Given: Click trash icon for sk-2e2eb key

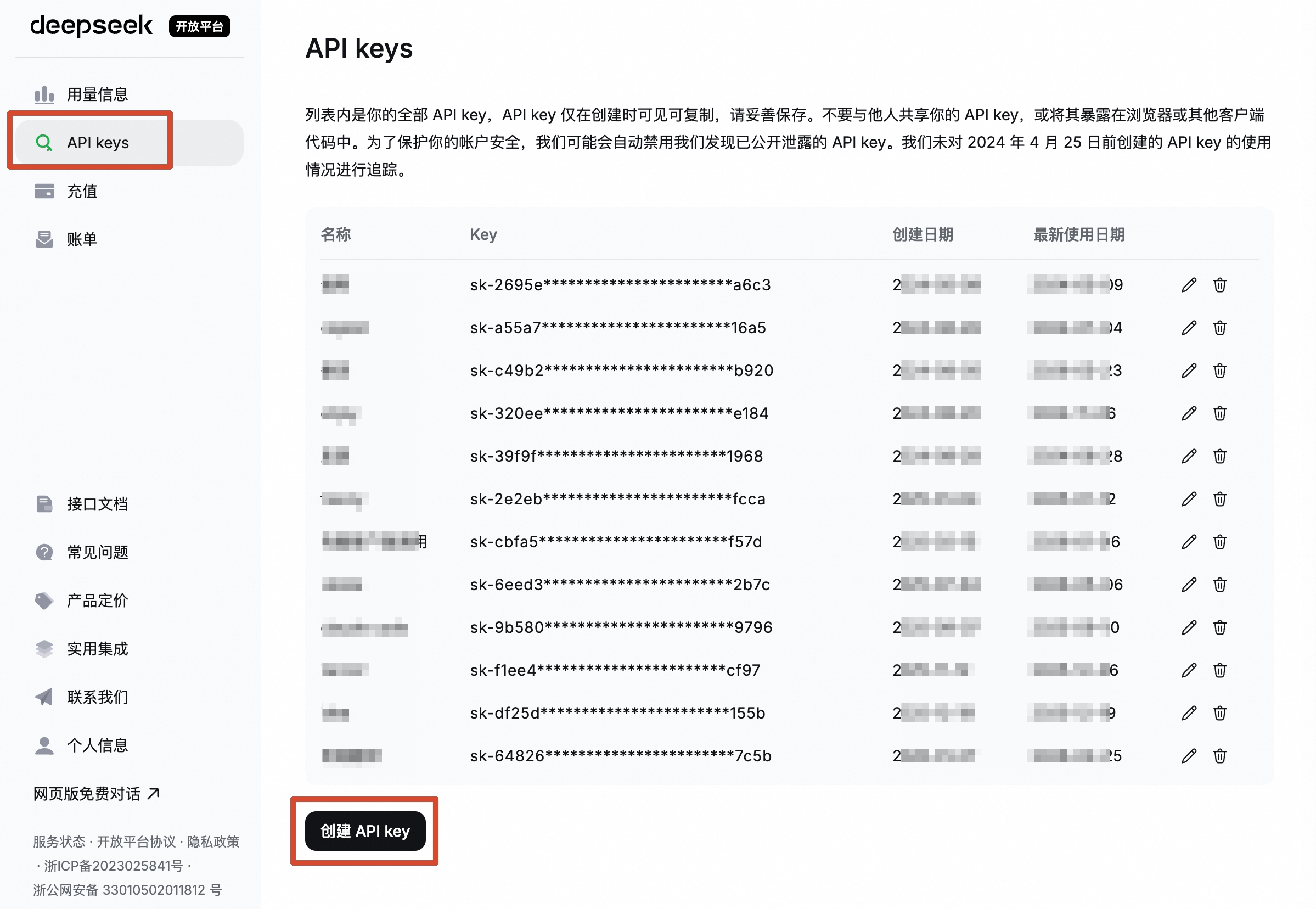Looking at the screenshot, I should [x=1219, y=499].
